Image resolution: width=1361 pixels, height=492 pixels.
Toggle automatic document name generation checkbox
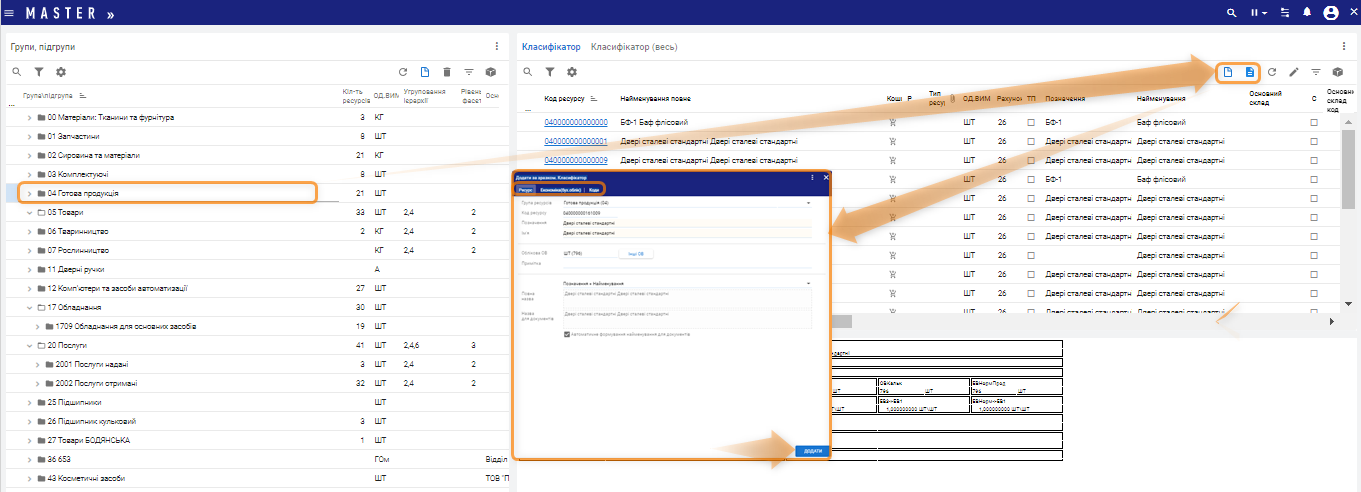(x=568, y=334)
